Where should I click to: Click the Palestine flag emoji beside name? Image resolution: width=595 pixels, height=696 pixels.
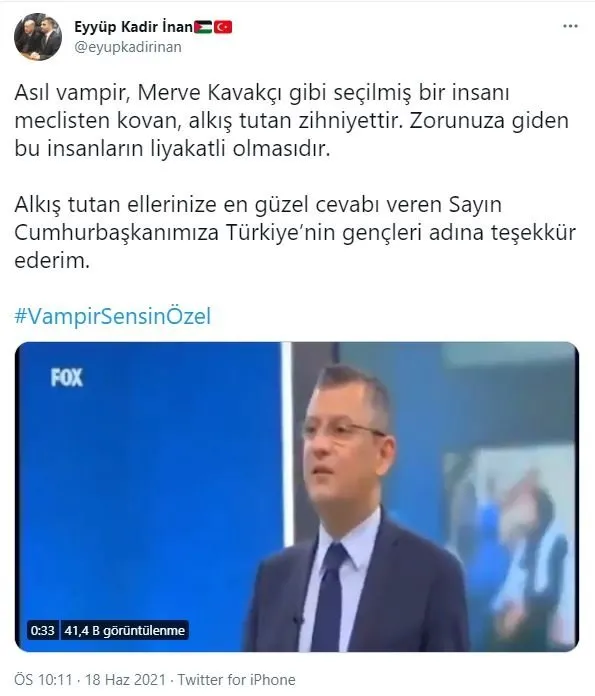[x=203, y=28]
